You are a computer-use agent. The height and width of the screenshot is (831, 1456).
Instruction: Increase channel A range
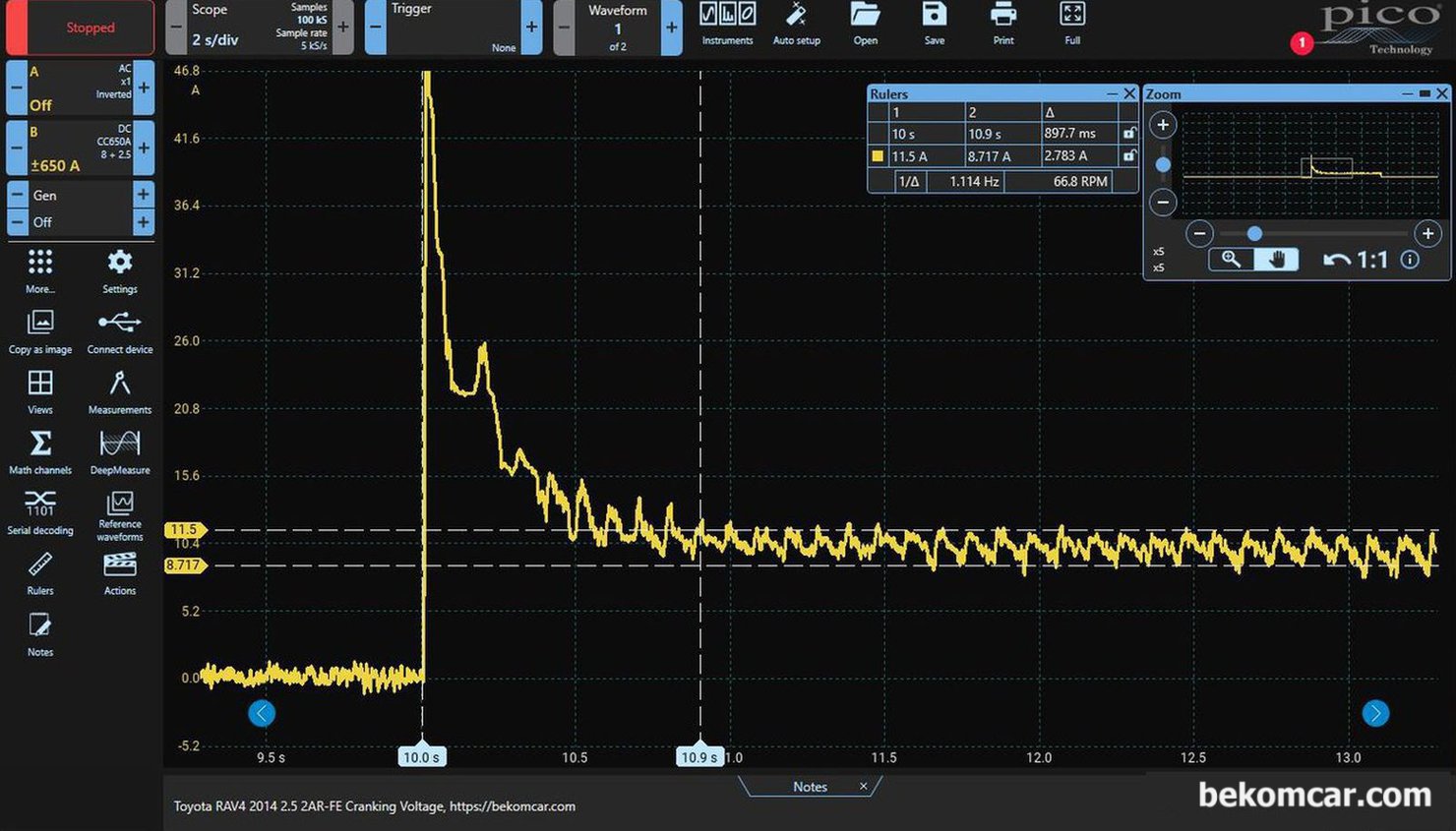click(144, 88)
